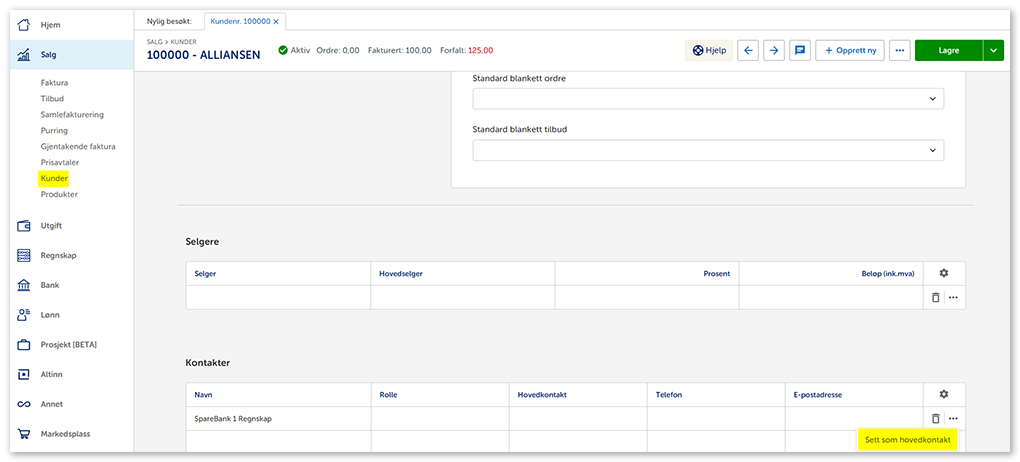1020x462 pixels.
Task: Click the next customer arrow button
Action: [773, 50]
